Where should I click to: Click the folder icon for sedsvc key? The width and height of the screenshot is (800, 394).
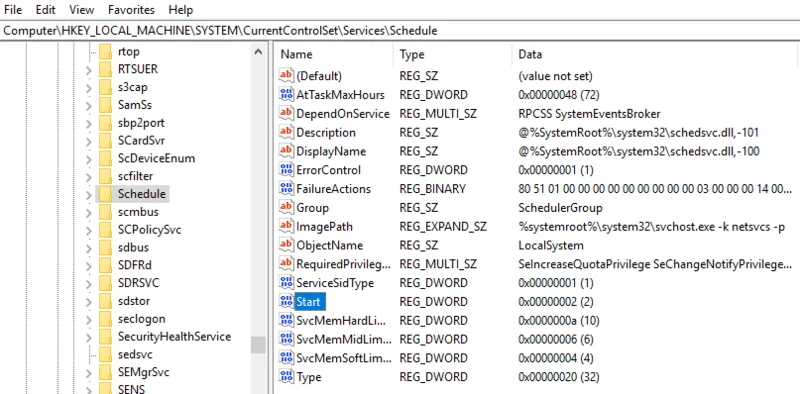[105, 354]
